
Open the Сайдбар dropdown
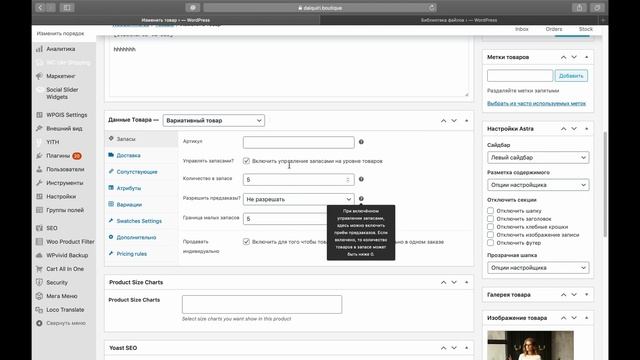[x=538, y=158]
